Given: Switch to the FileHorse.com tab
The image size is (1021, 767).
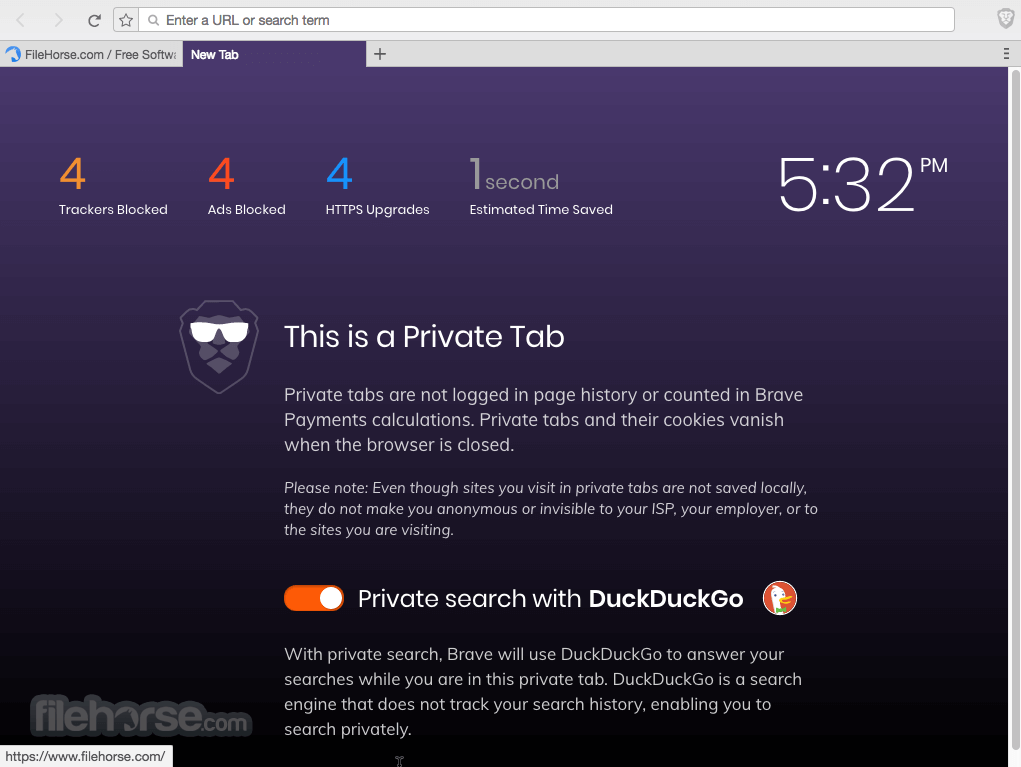Looking at the screenshot, I should click(91, 54).
